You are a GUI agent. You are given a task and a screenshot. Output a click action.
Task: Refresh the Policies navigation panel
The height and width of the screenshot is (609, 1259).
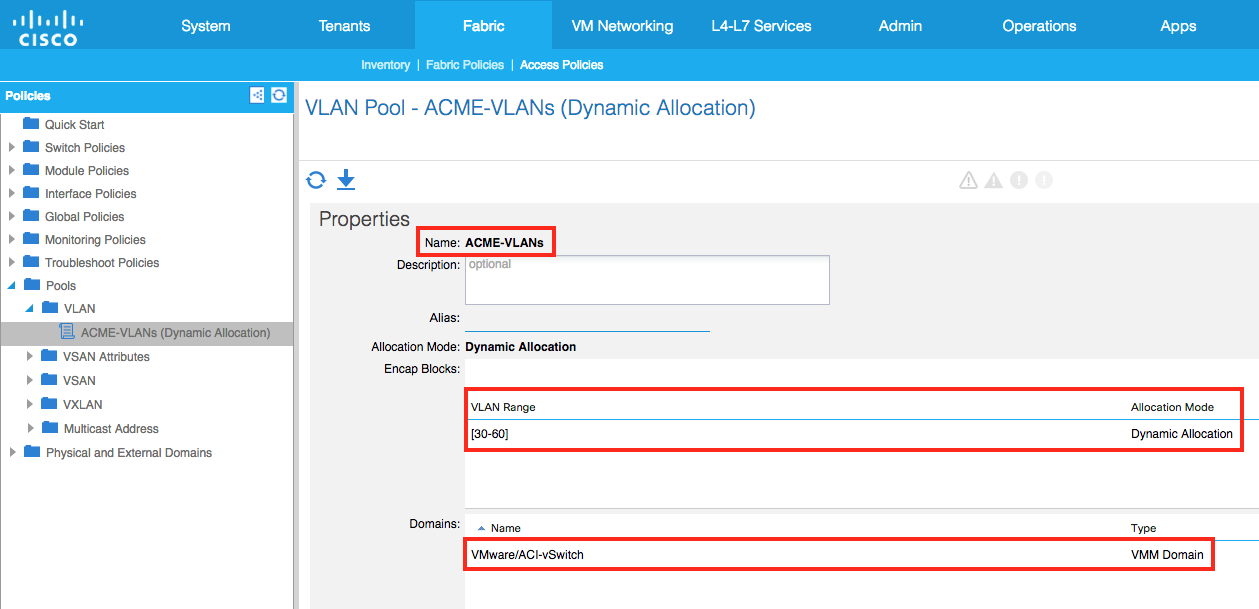[279, 95]
